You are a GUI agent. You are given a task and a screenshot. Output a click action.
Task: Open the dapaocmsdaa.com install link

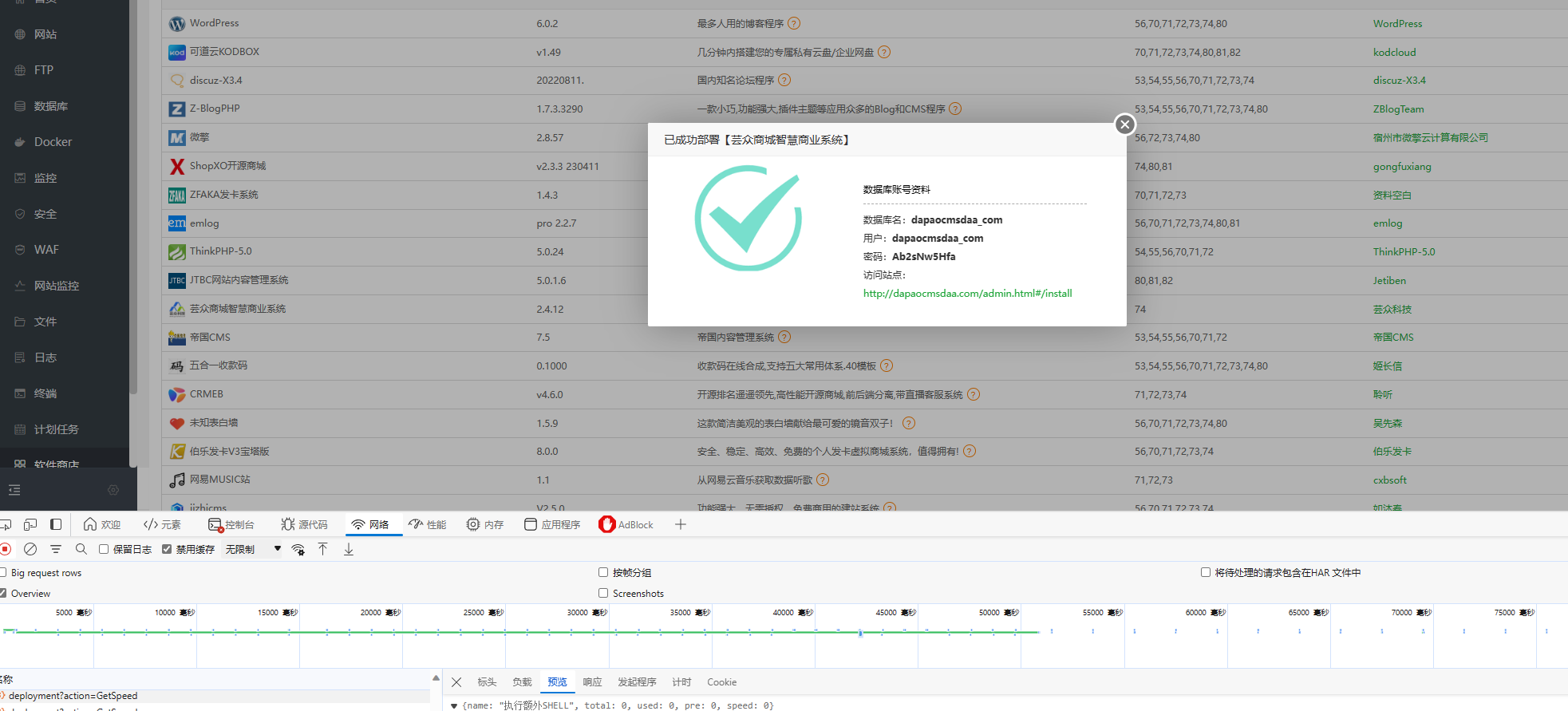[967, 294]
